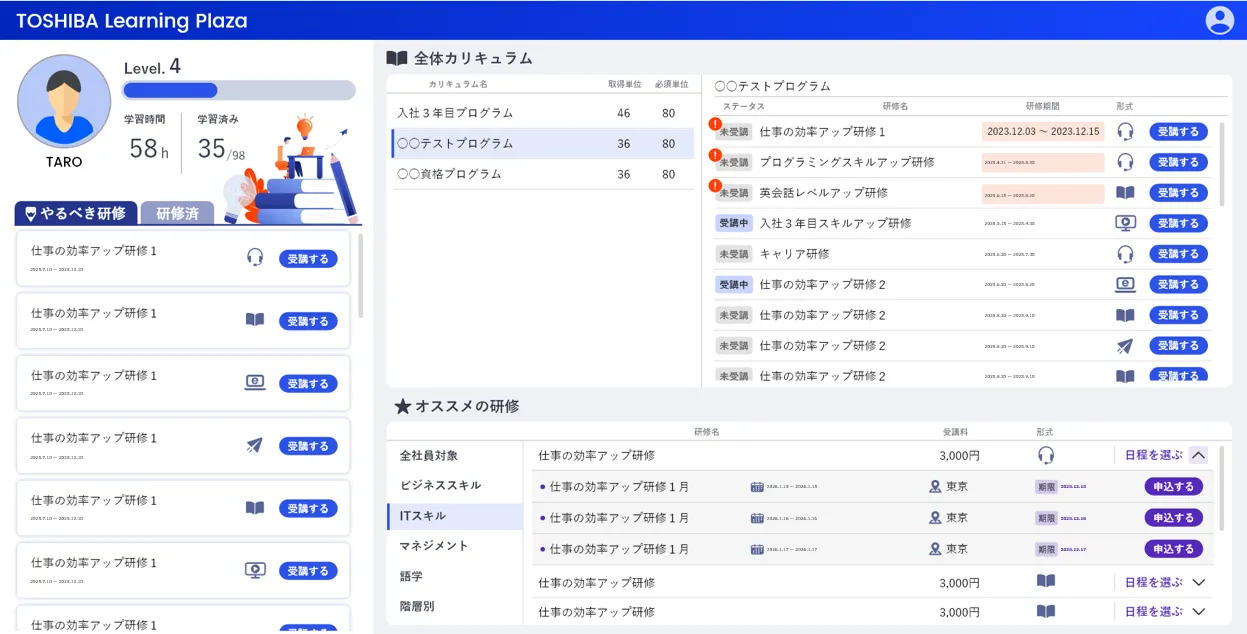Click the red alert icon beside プログラミングスキルアップ研修

(x=715, y=155)
